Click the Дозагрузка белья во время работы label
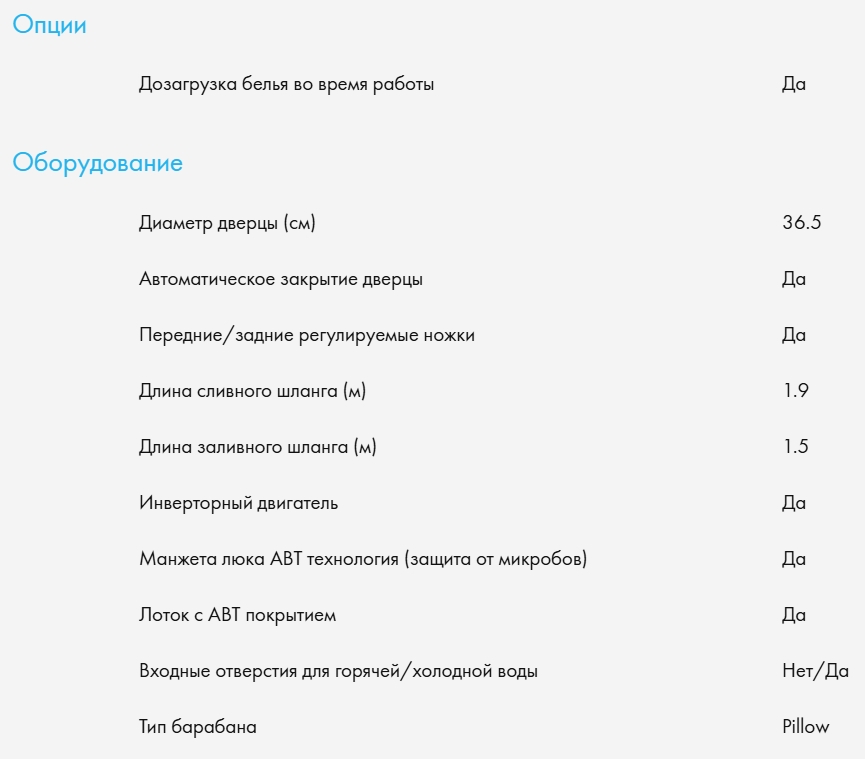This screenshot has width=865, height=759. tap(286, 84)
